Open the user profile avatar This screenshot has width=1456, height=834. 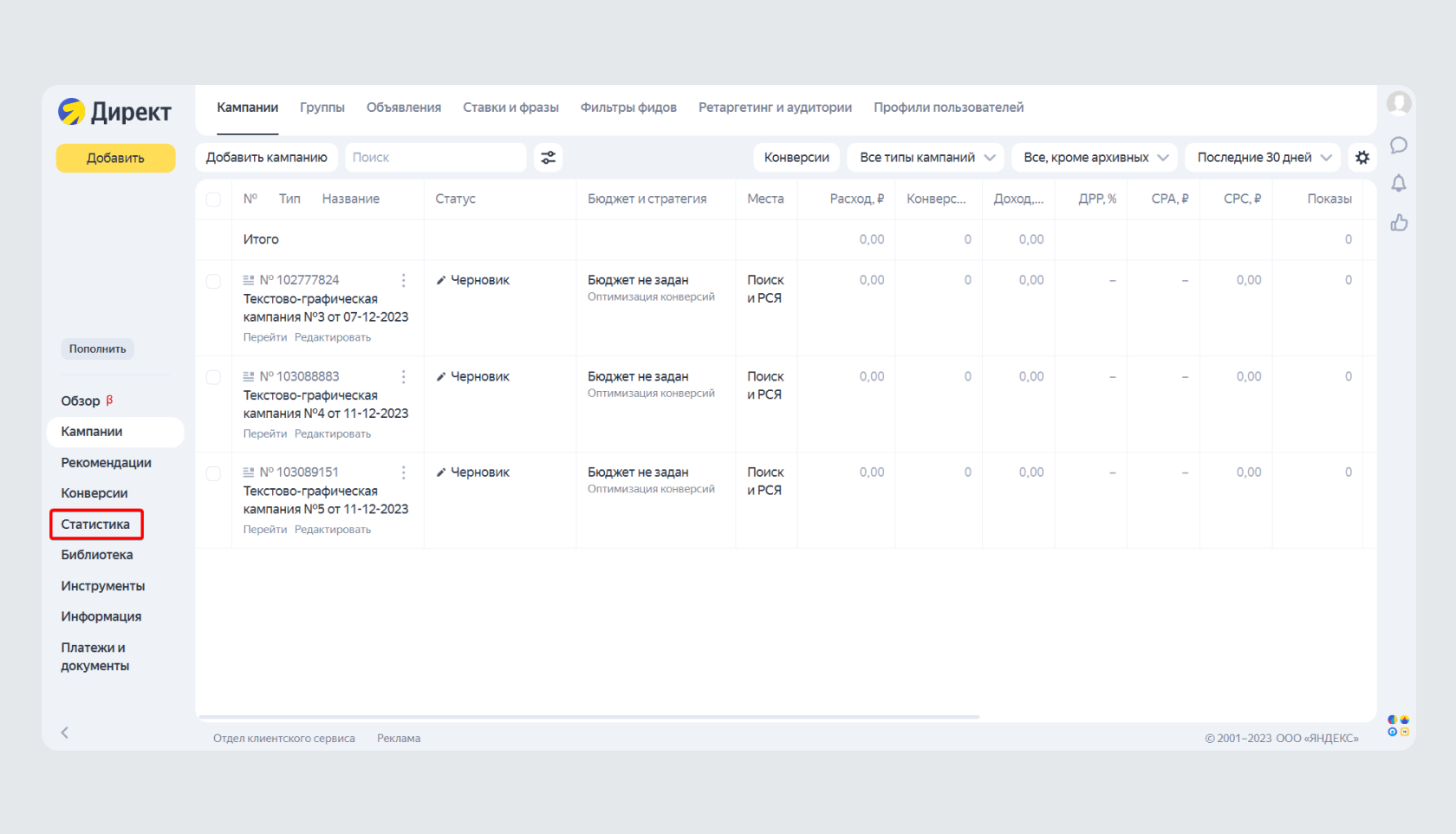[1398, 104]
